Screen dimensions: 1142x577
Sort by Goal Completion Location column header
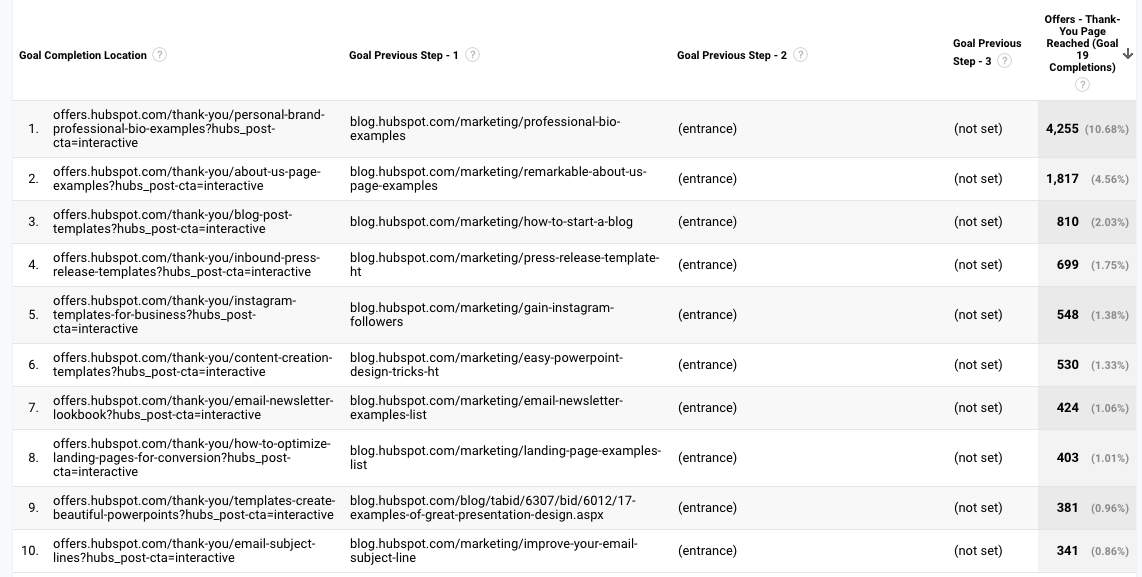coord(83,55)
